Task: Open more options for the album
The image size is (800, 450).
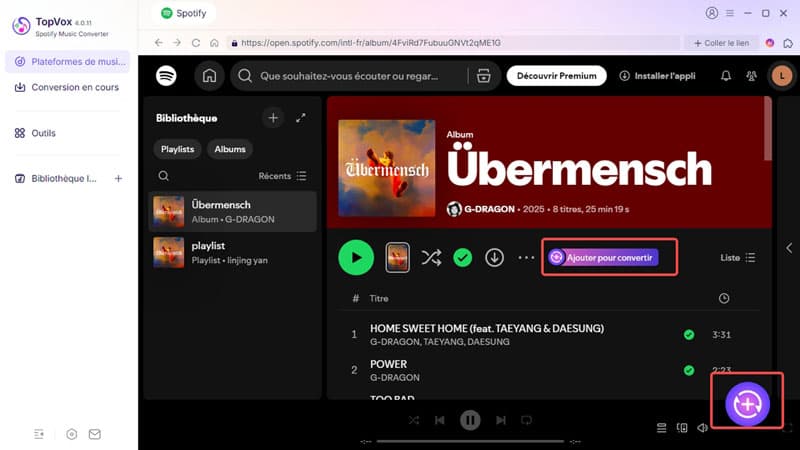Action: (526, 258)
